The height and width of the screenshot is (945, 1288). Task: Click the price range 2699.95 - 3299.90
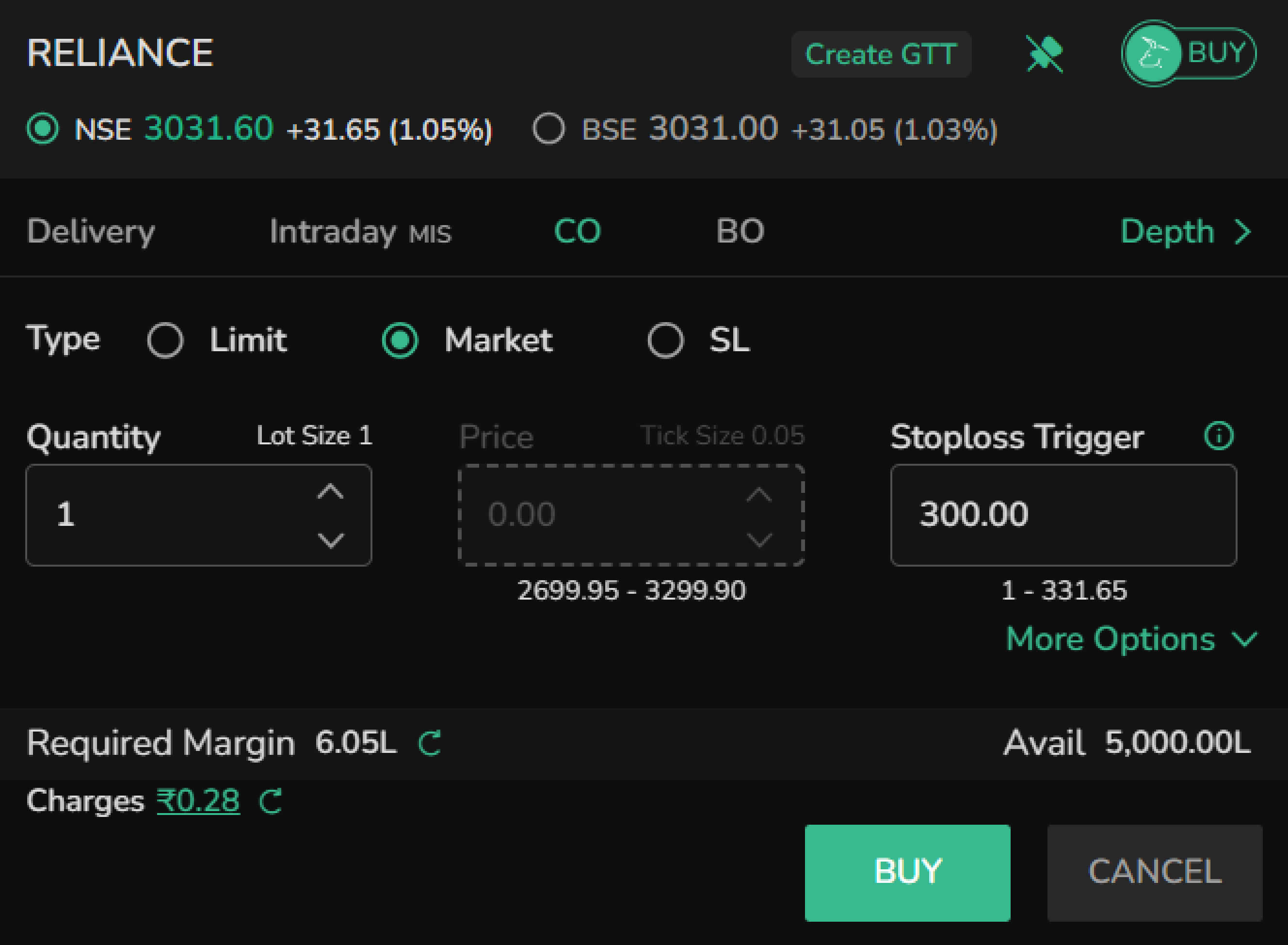[632, 590]
